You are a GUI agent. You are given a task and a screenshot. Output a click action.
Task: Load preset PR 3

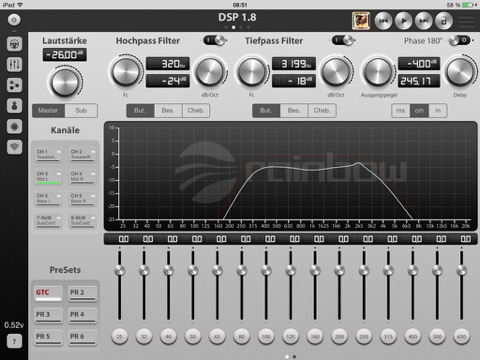tap(49, 316)
